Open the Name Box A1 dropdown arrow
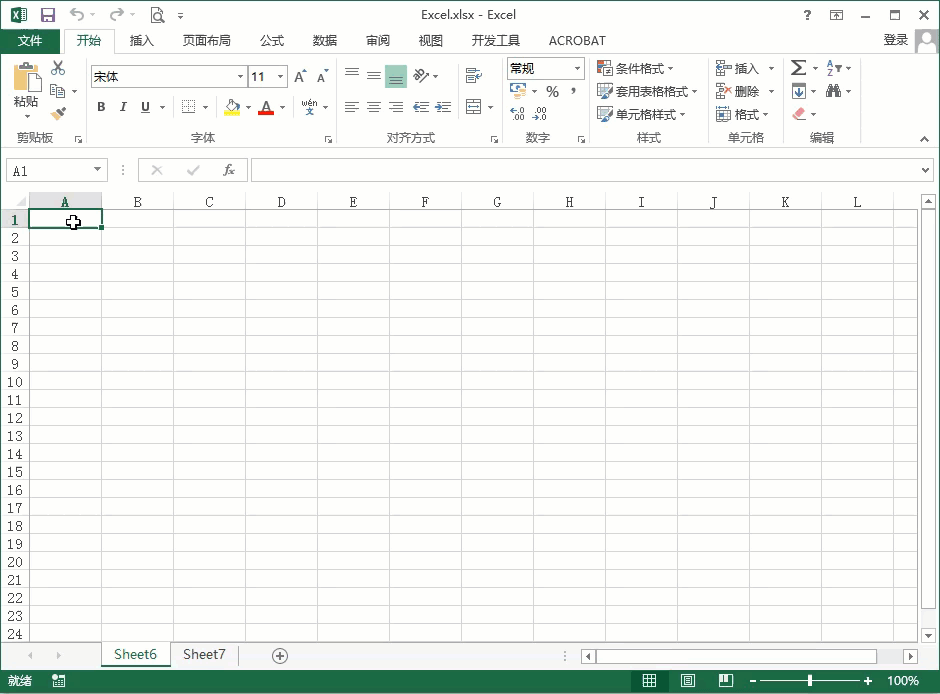 [x=97, y=170]
